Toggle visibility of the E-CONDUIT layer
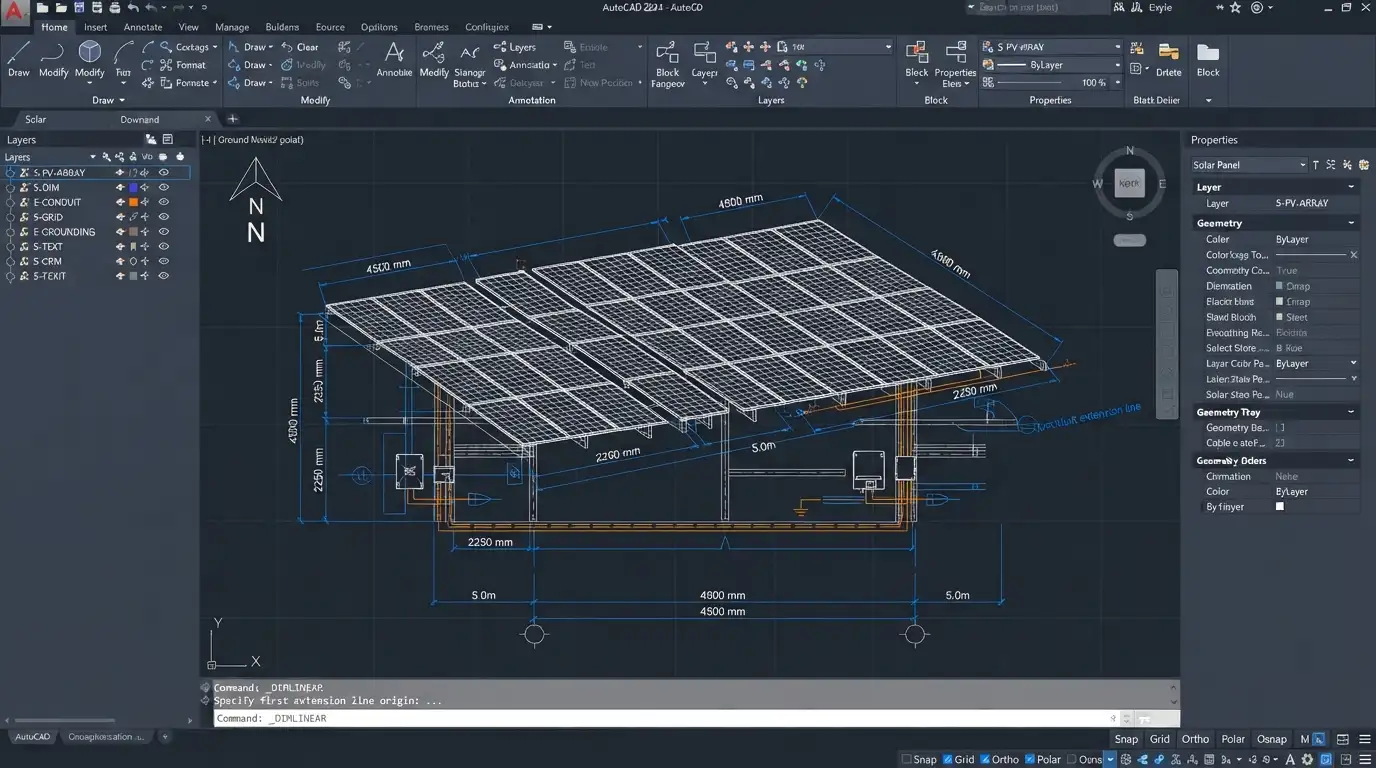The height and width of the screenshot is (768, 1376). [x=164, y=202]
